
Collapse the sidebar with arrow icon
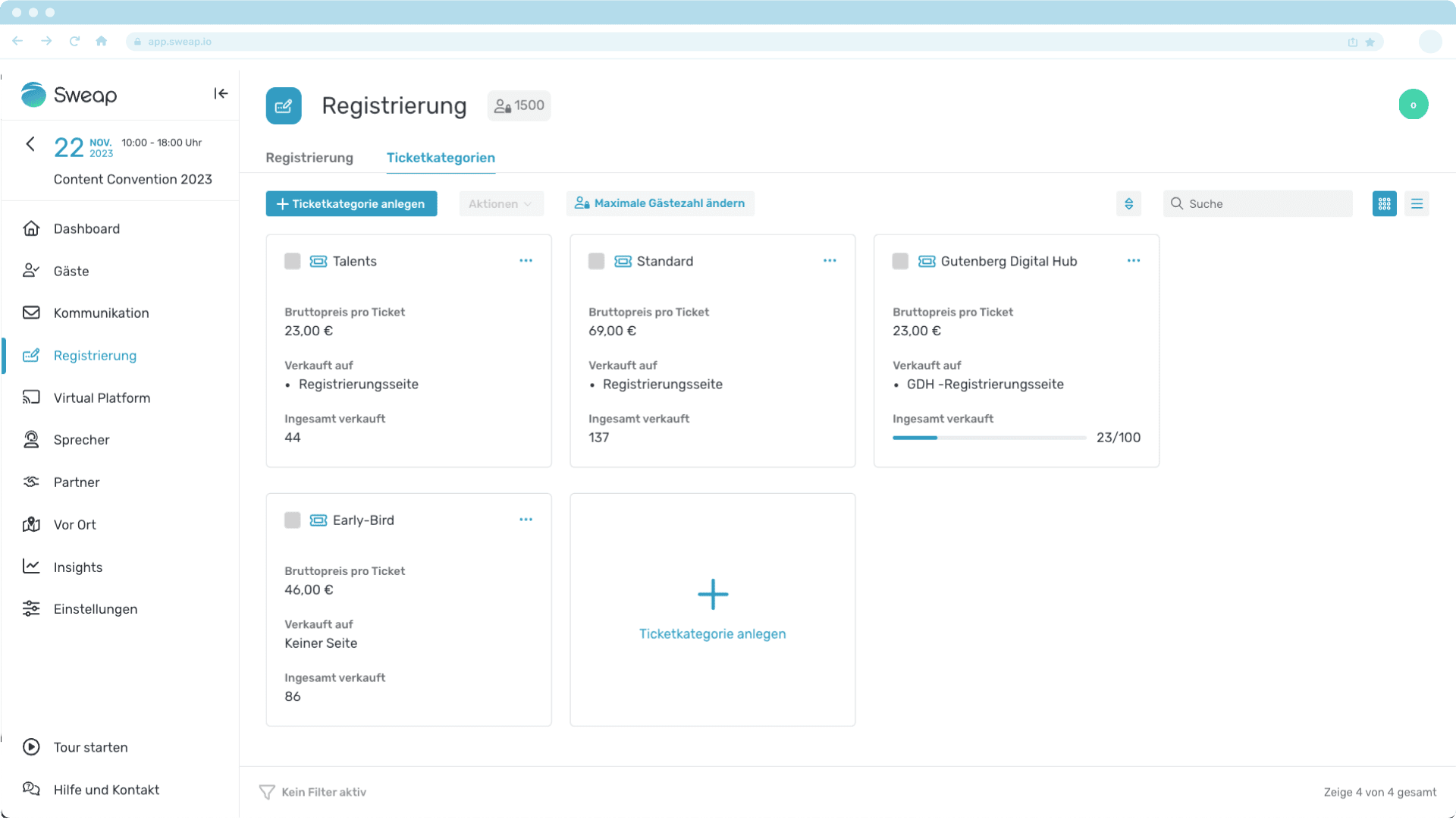[x=221, y=93]
